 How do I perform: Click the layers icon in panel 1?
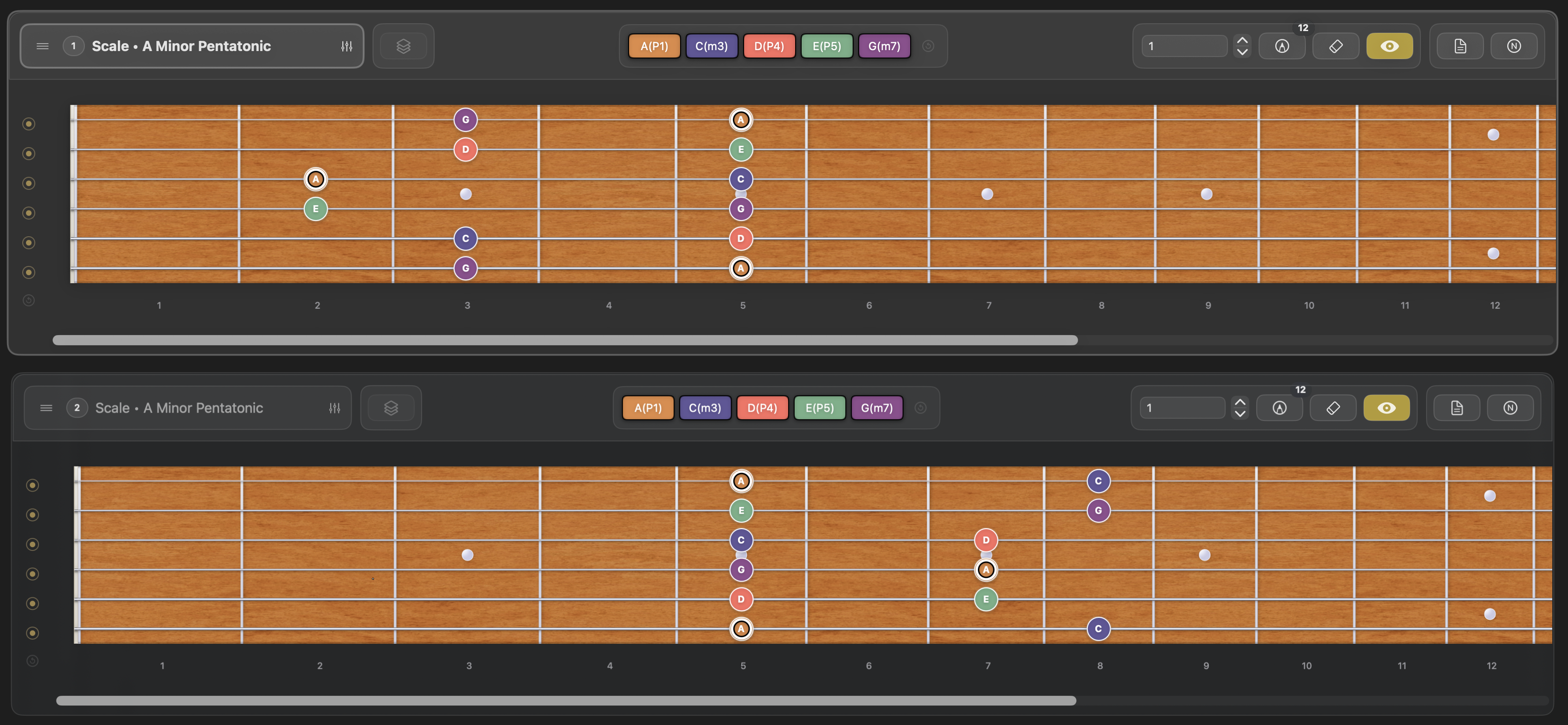(404, 46)
